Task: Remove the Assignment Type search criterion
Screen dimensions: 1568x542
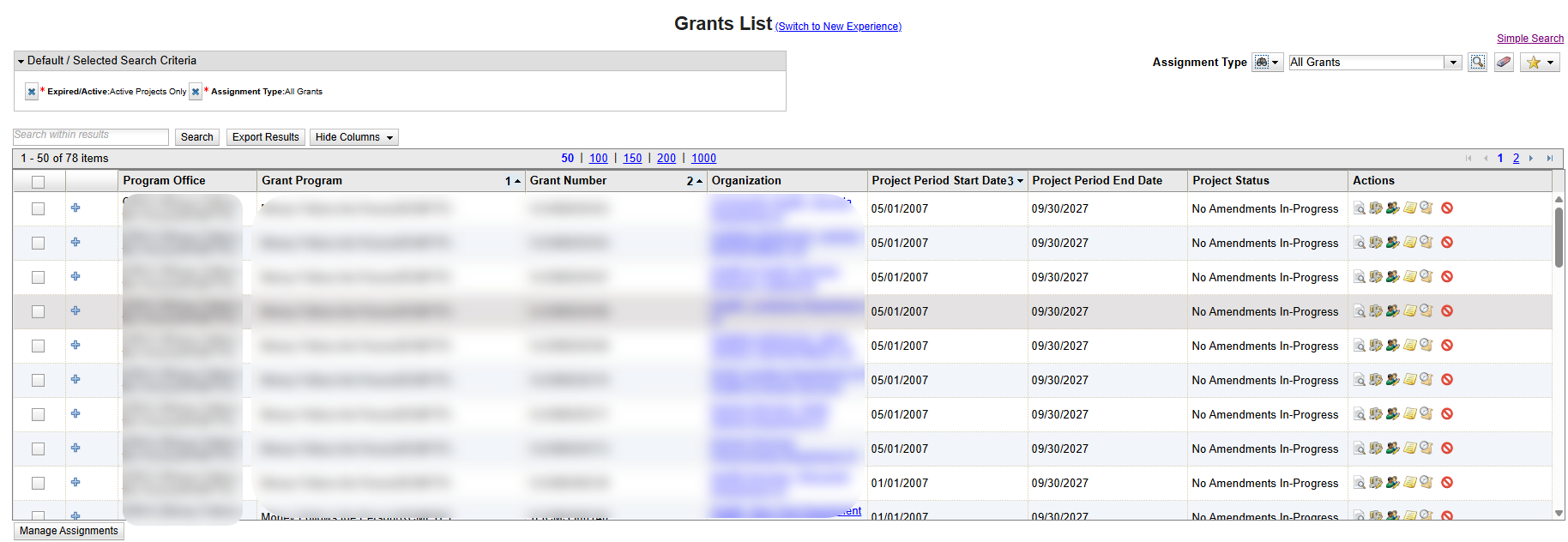Action: click(x=196, y=92)
